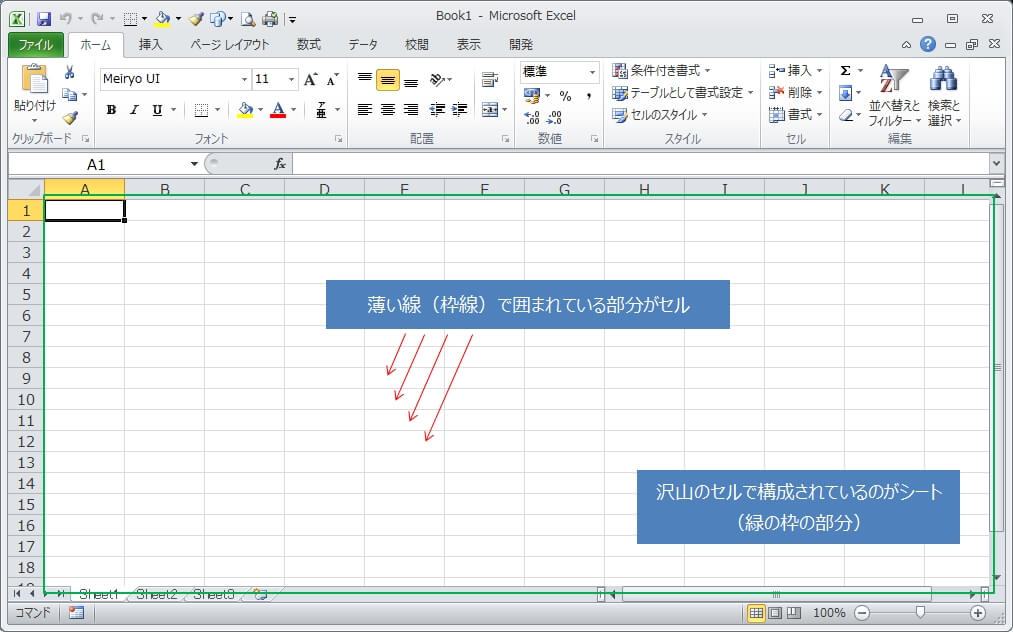Click the Wrap Text icon in alignment group
The width and height of the screenshot is (1013, 632).
490,79
